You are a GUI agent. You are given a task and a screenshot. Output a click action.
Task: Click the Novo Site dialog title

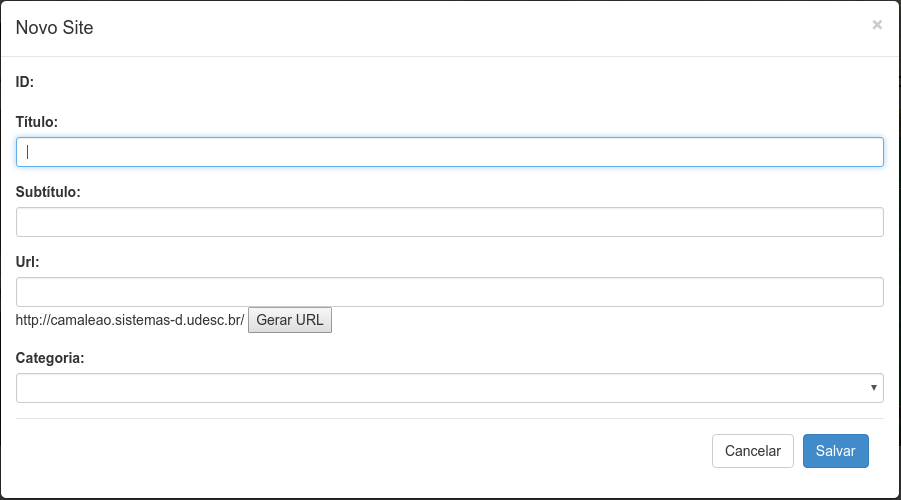click(x=55, y=28)
